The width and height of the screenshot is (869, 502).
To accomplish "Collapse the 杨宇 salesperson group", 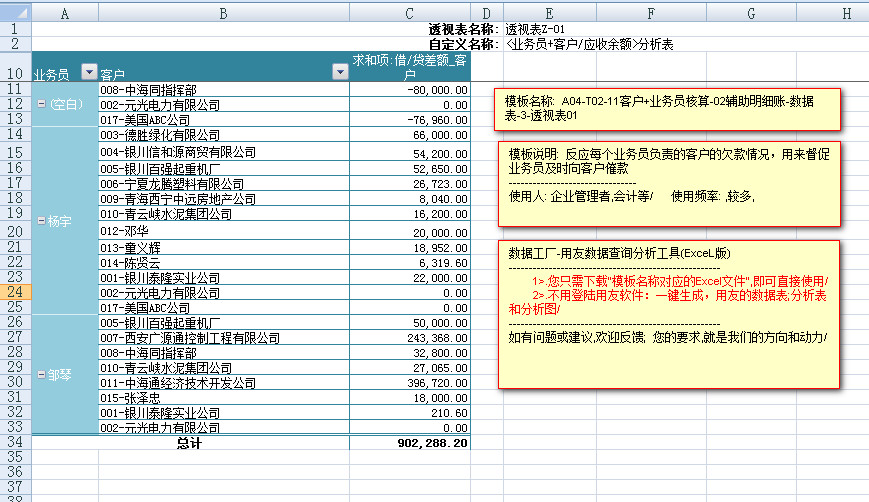I will click(39, 220).
